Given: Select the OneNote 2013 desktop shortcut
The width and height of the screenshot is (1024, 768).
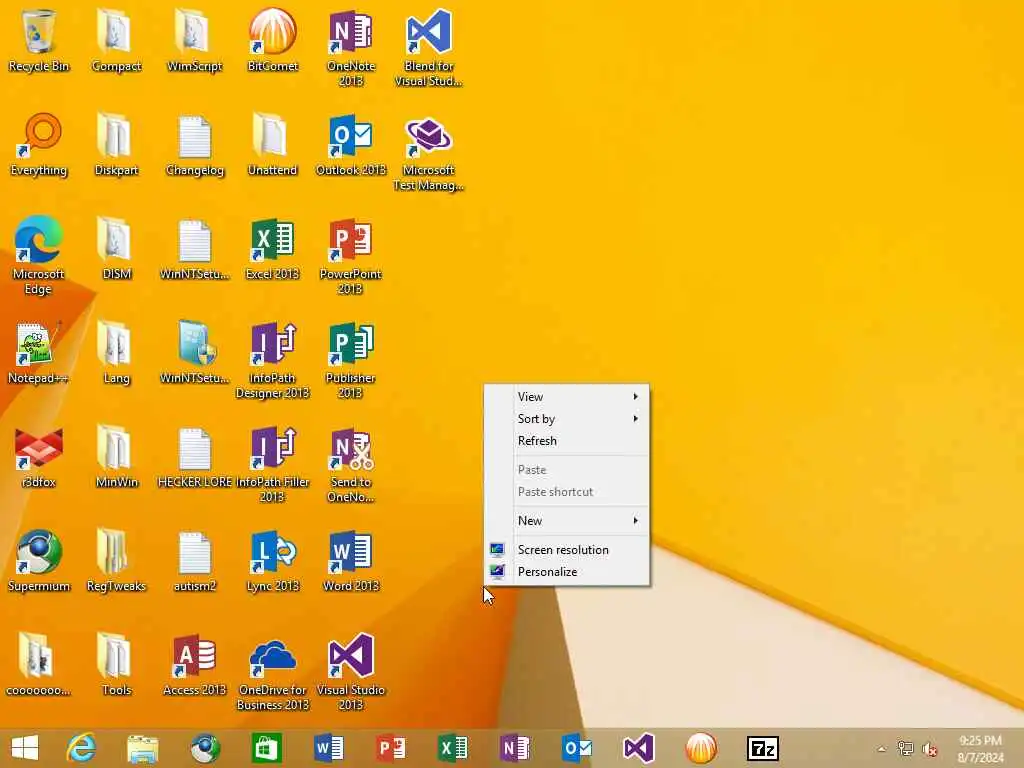Looking at the screenshot, I should (351, 48).
